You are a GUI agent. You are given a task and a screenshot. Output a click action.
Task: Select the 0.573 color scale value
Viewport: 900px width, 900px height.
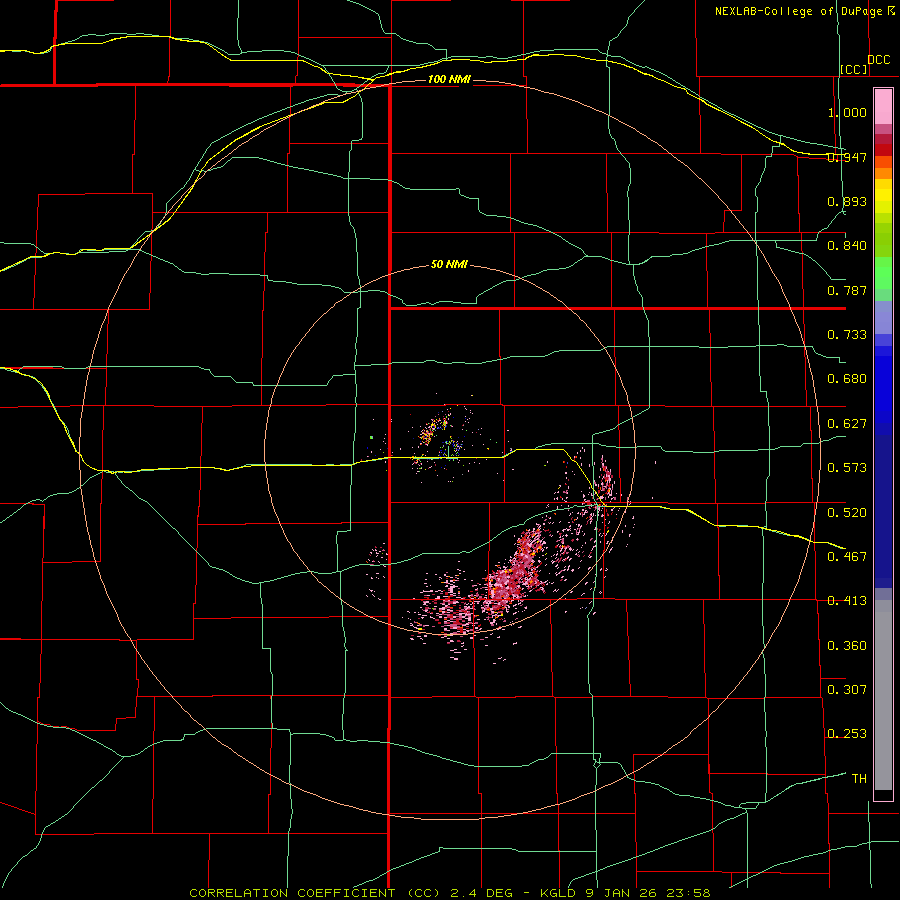click(x=847, y=468)
